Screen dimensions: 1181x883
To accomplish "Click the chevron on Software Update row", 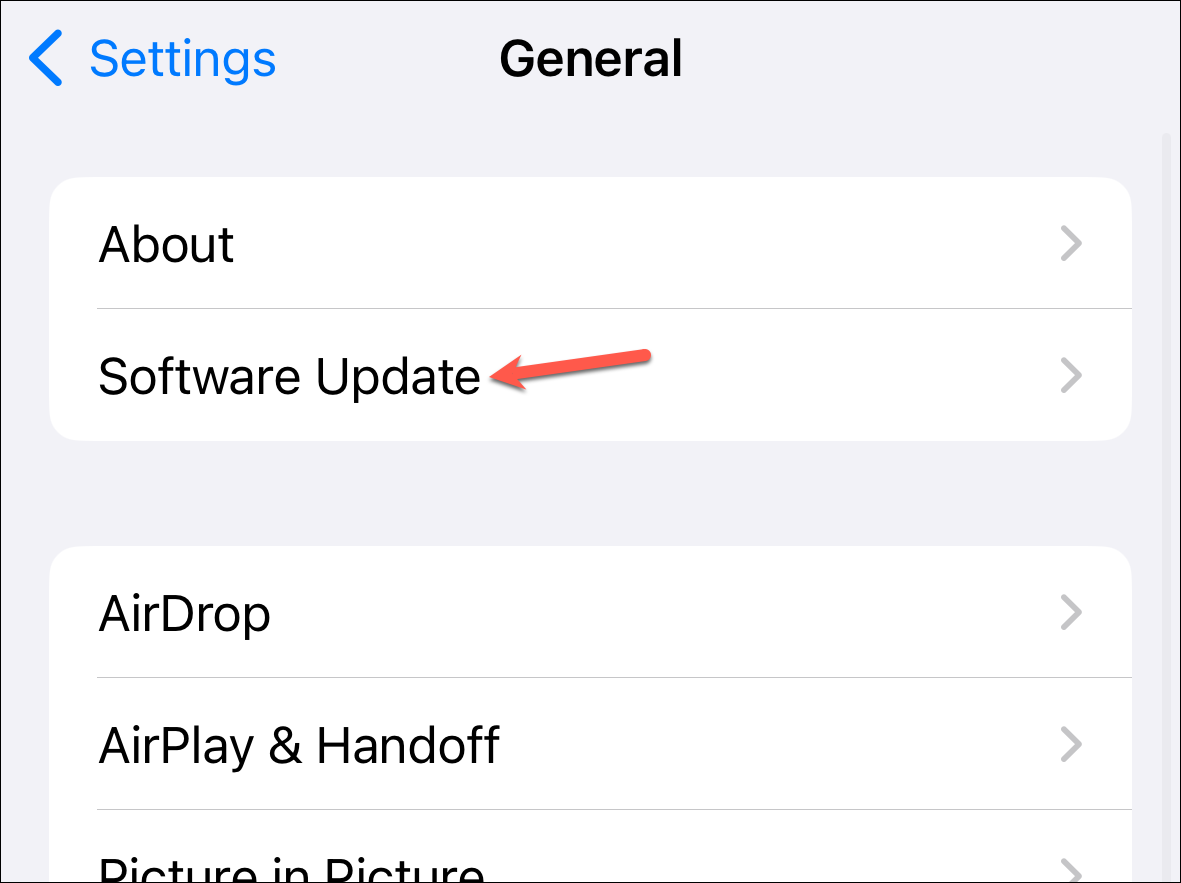I will (1071, 375).
